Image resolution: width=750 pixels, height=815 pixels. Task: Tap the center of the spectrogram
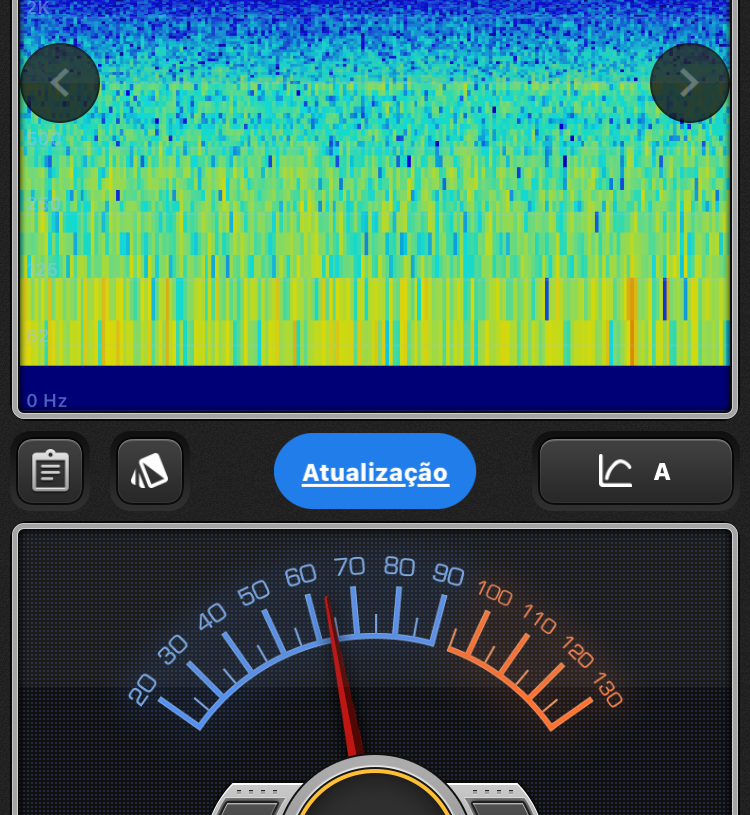(x=375, y=185)
